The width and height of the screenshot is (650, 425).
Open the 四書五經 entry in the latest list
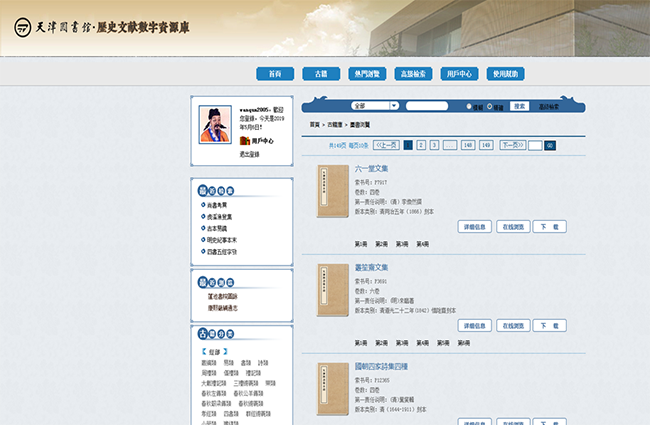[222, 252]
